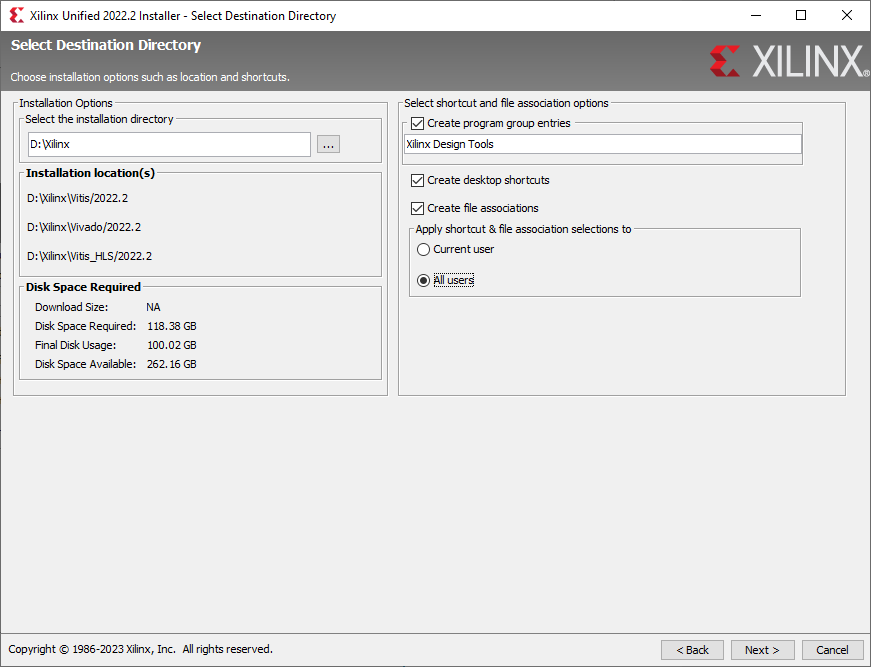This screenshot has height=667, width=871.
Task: Go to the previous step with Back
Action: click(x=692, y=650)
